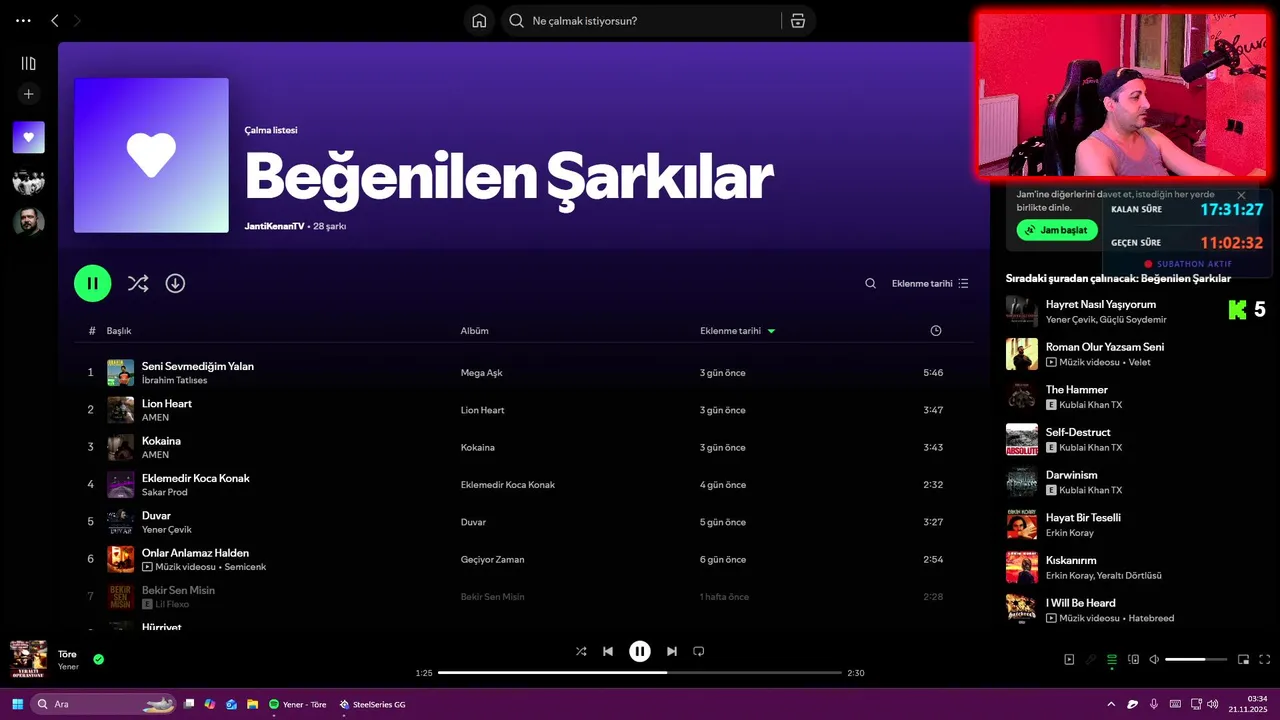Viewport: 1280px width, 720px height.
Task: Select Eklemedir Koca Konak track title
Action: click(196, 478)
